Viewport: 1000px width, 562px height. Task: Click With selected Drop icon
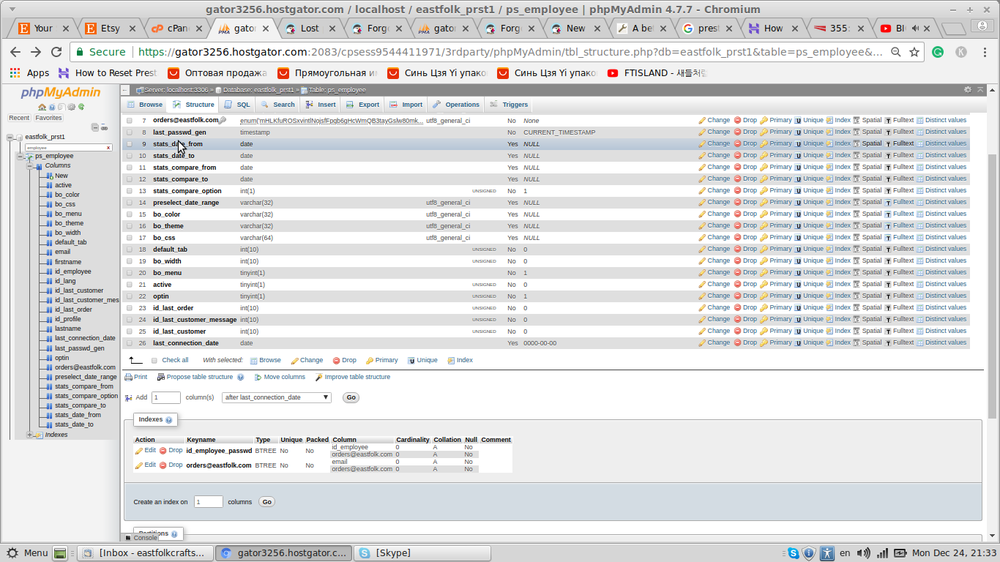(336, 360)
